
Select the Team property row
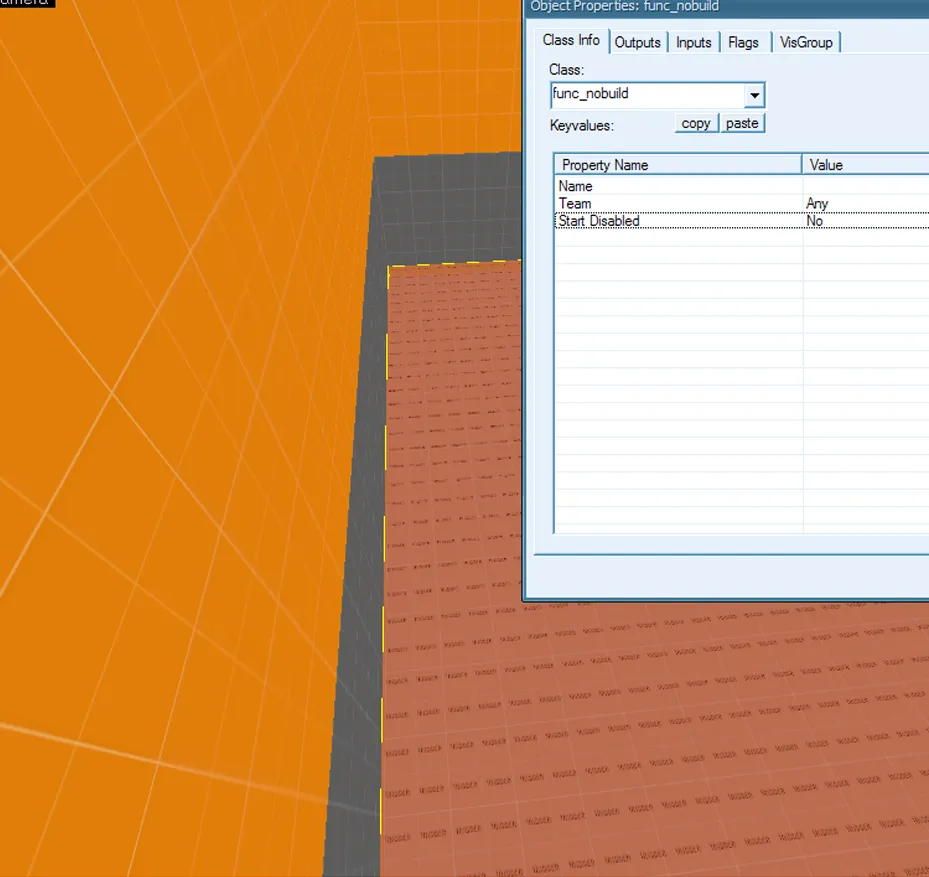pyautogui.click(x=677, y=204)
